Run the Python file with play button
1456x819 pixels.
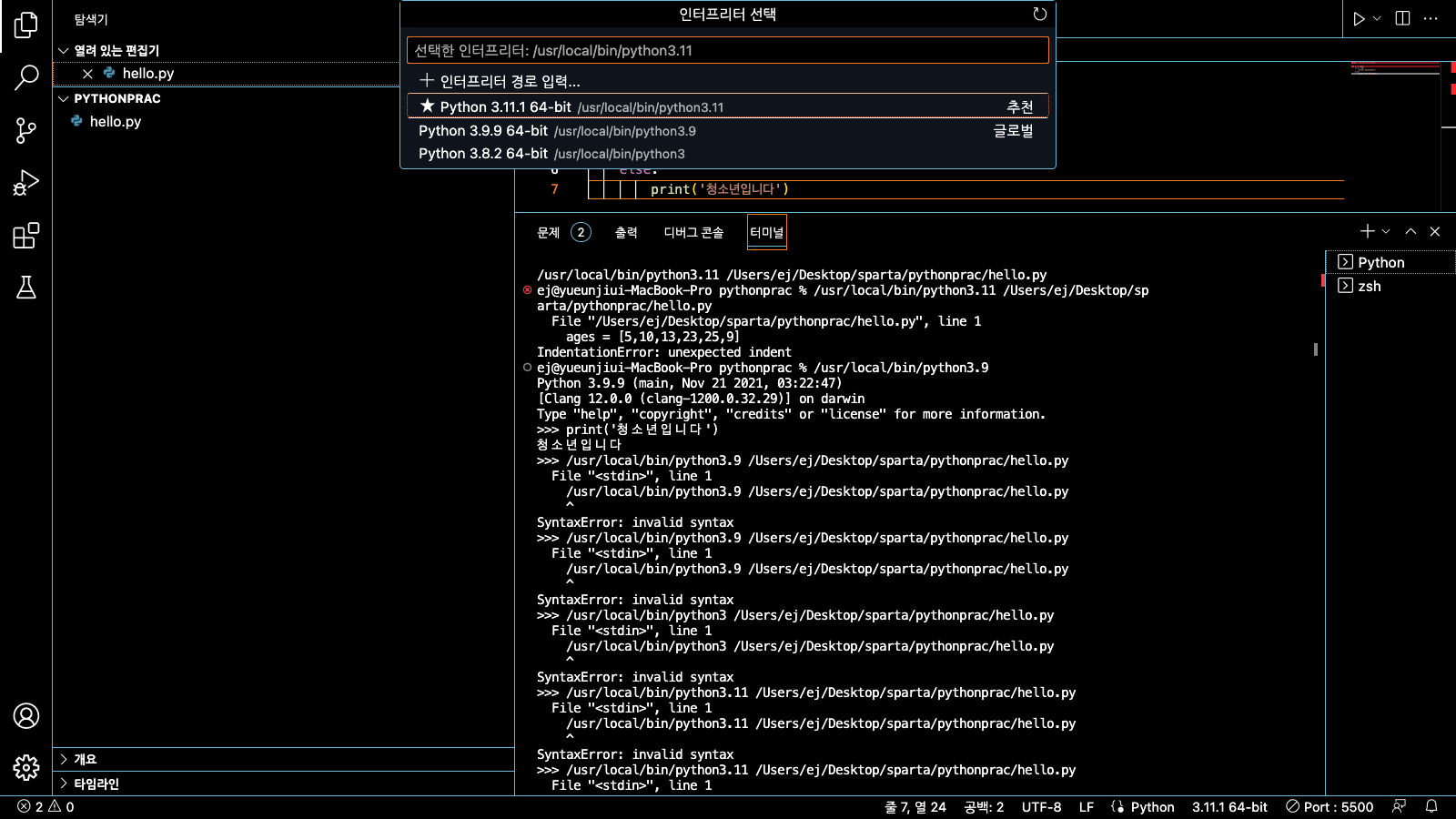coord(1359,18)
